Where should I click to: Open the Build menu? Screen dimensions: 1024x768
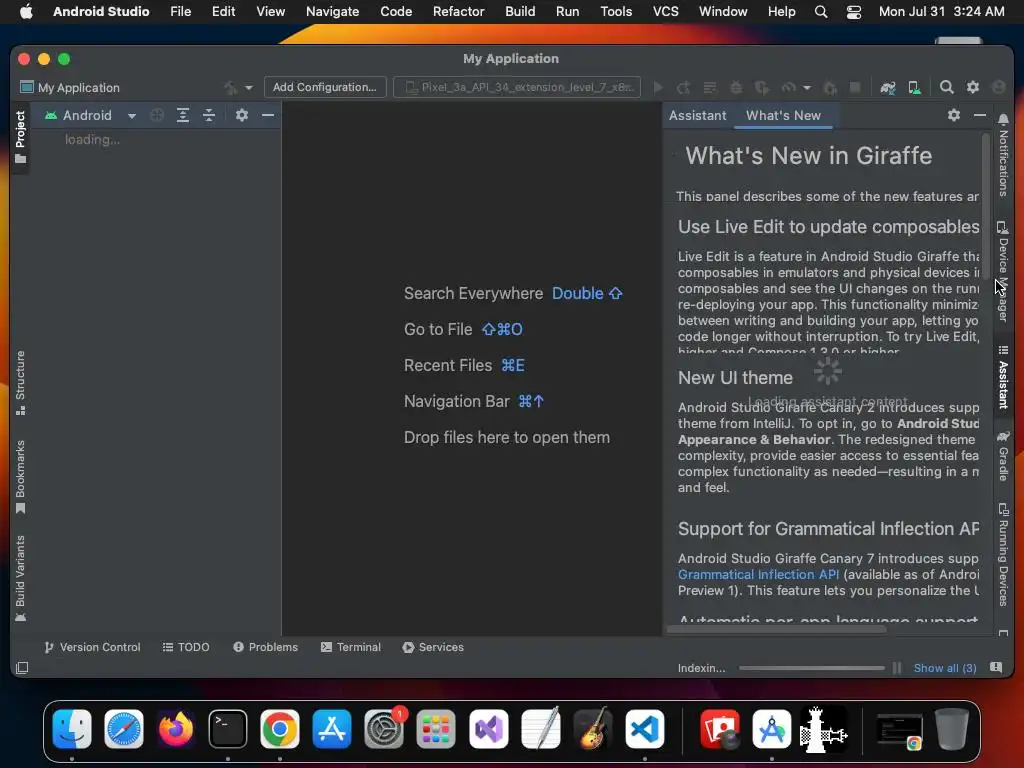point(520,11)
